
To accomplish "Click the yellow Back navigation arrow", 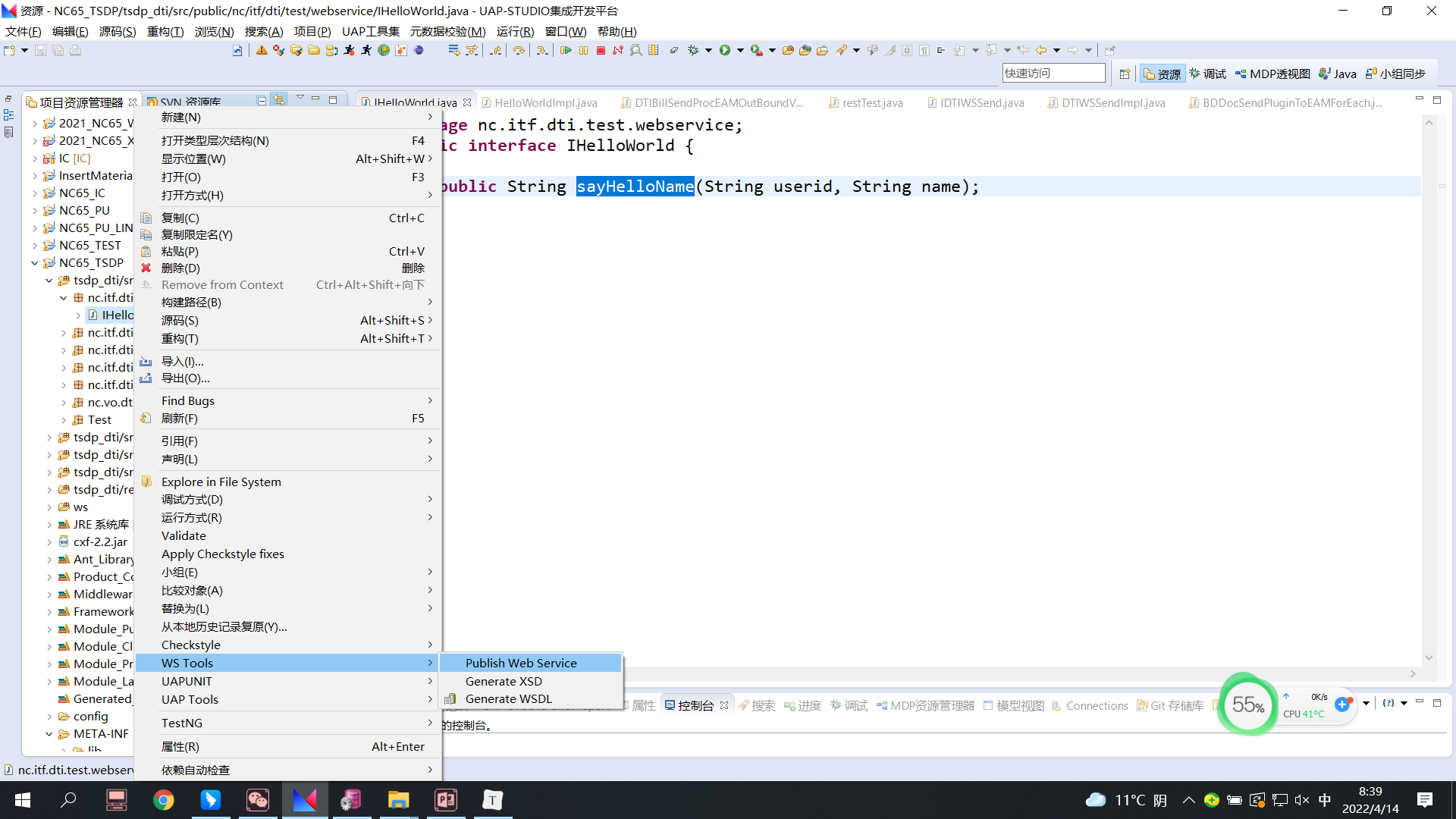I will coord(1041,51).
